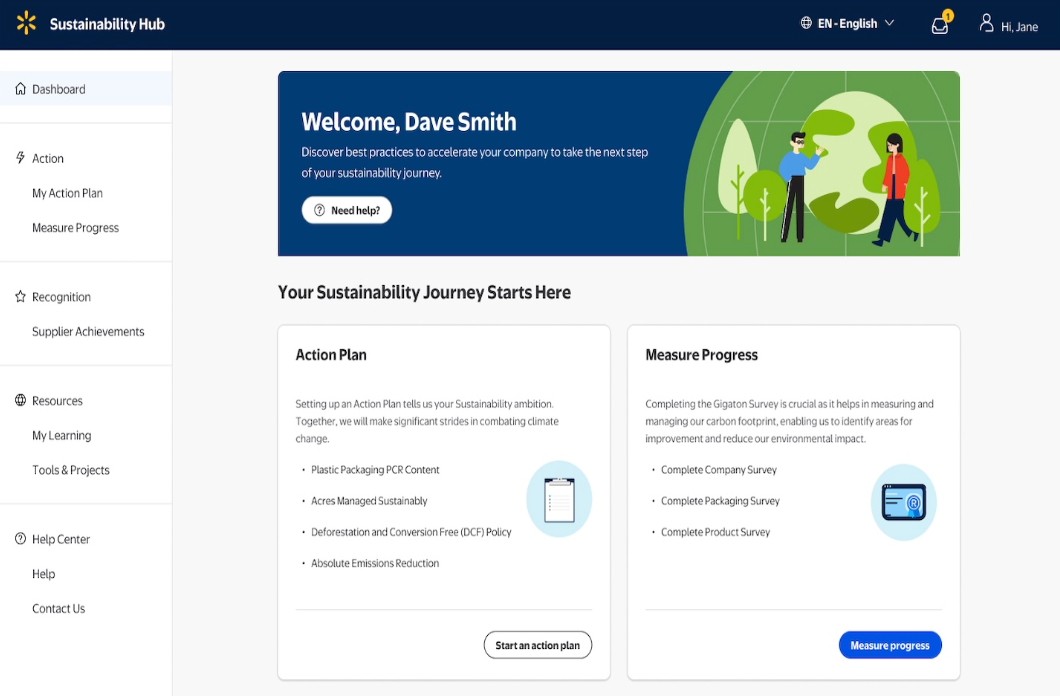Click Complete Product Survey item
This screenshot has height=696, width=1060.
pyautogui.click(x=715, y=532)
